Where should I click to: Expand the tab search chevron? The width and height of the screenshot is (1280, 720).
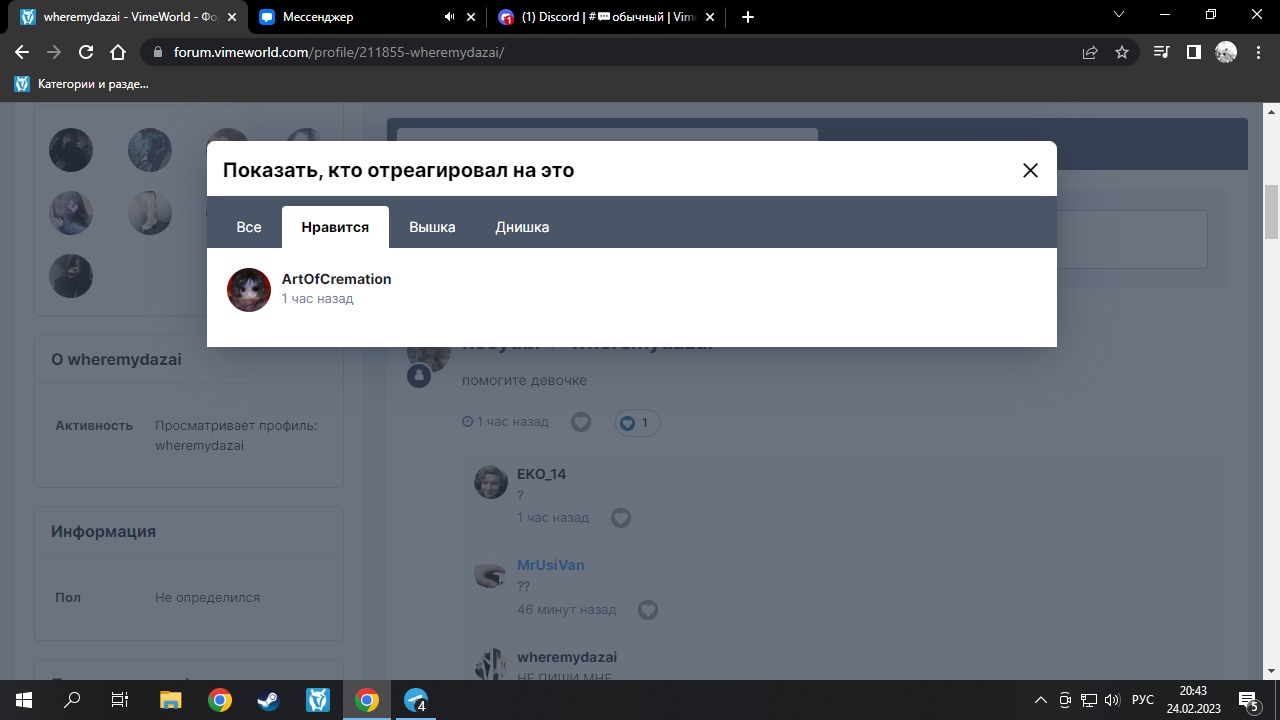pos(1119,15)
